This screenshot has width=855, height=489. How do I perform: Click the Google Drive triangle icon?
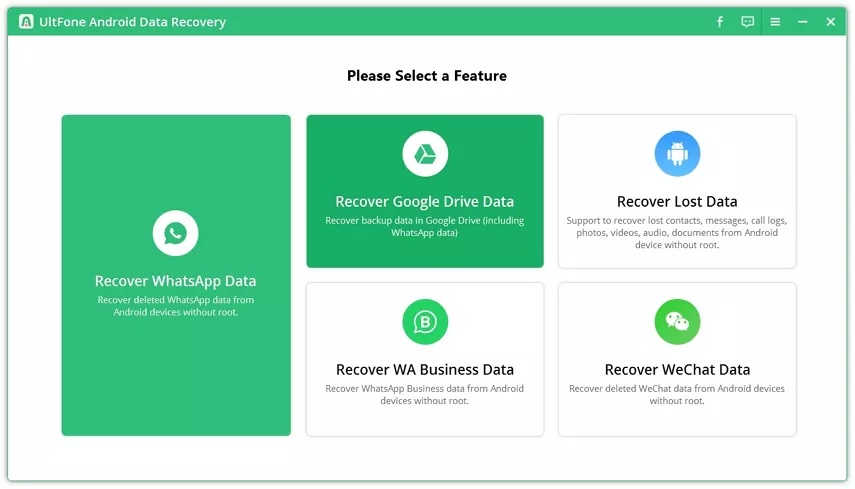coord(425,154)
